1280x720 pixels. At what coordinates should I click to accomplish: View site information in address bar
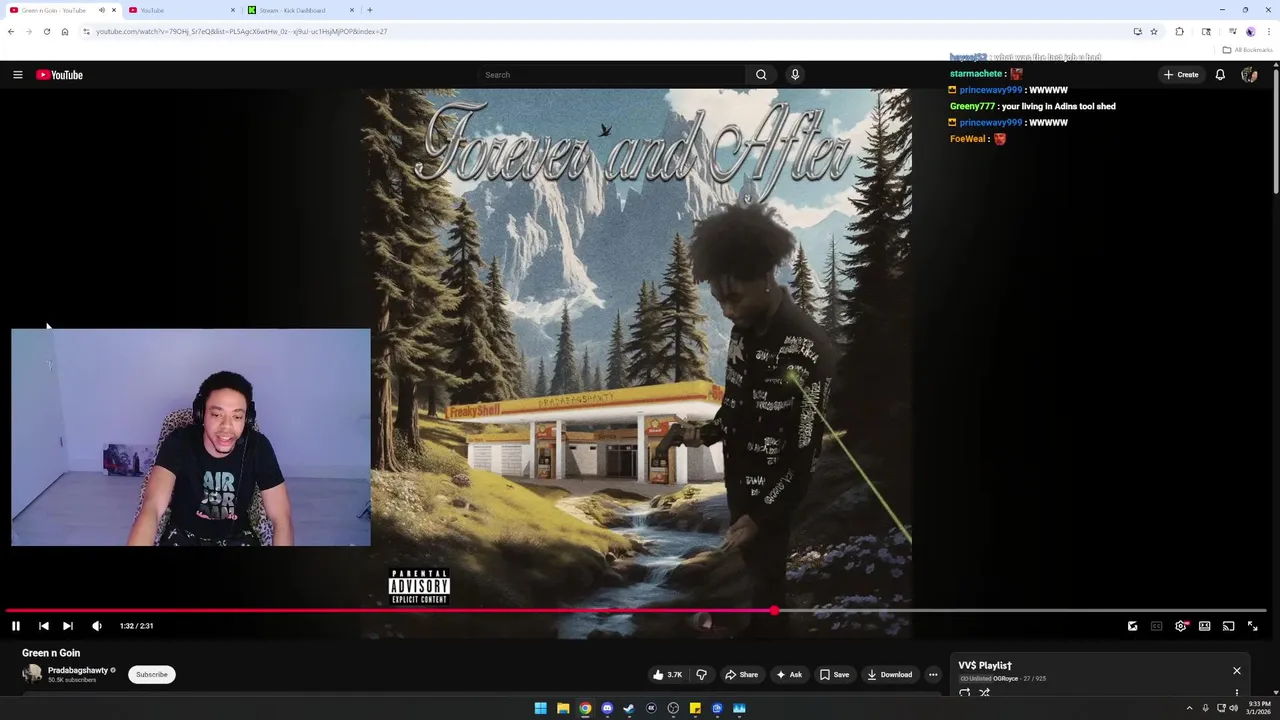(x=87, y=31)
